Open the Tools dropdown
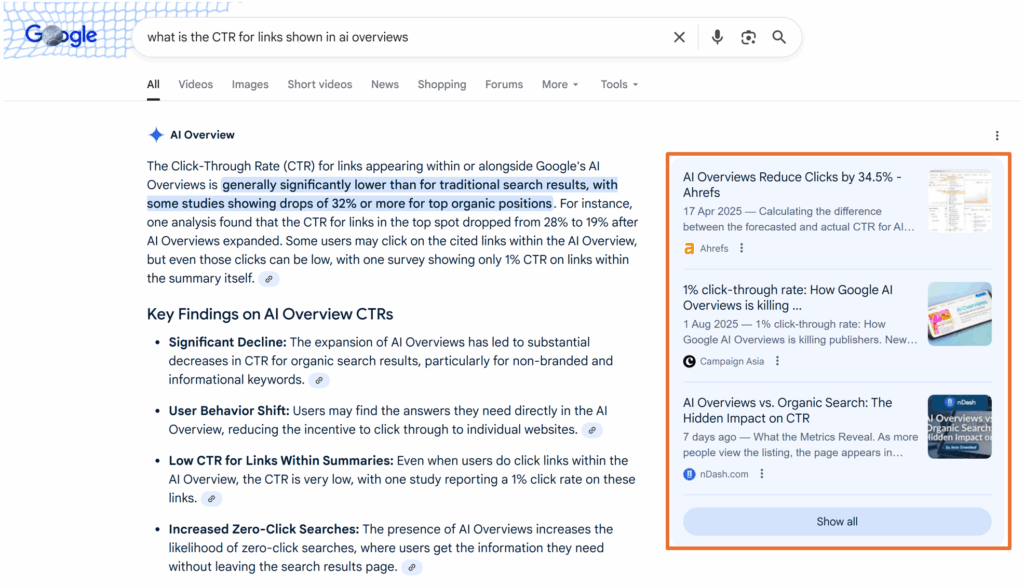The height and width of the screenshot is (588, 1024). point(619,84)
